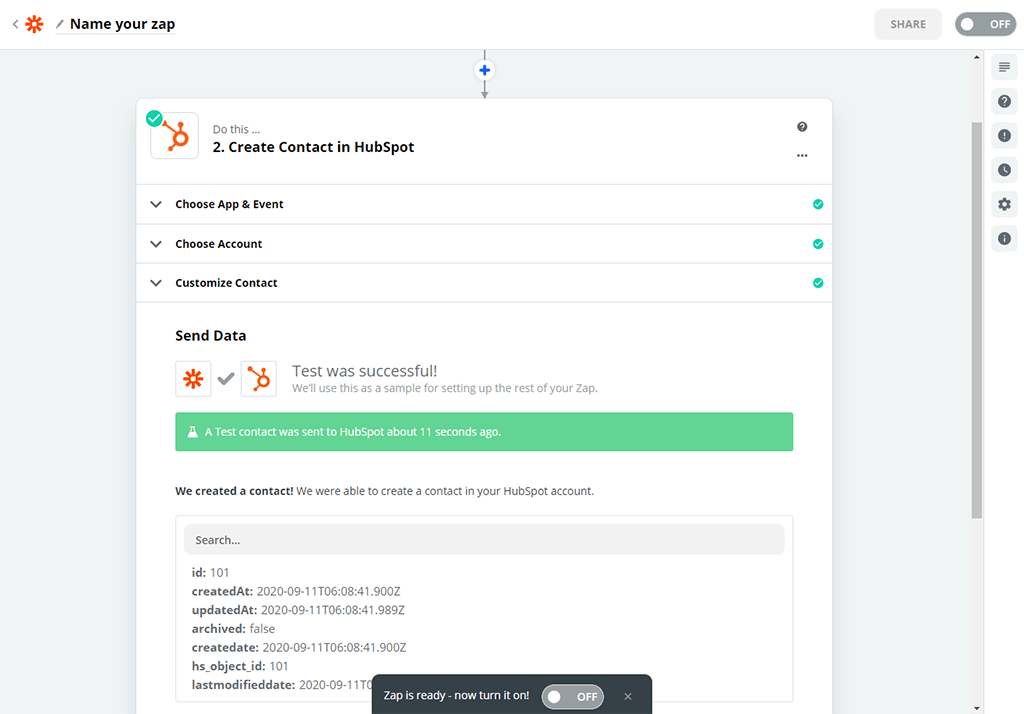1024x714 pixels.
Task: Click the Zapier logo in the header
Action: 34,24
